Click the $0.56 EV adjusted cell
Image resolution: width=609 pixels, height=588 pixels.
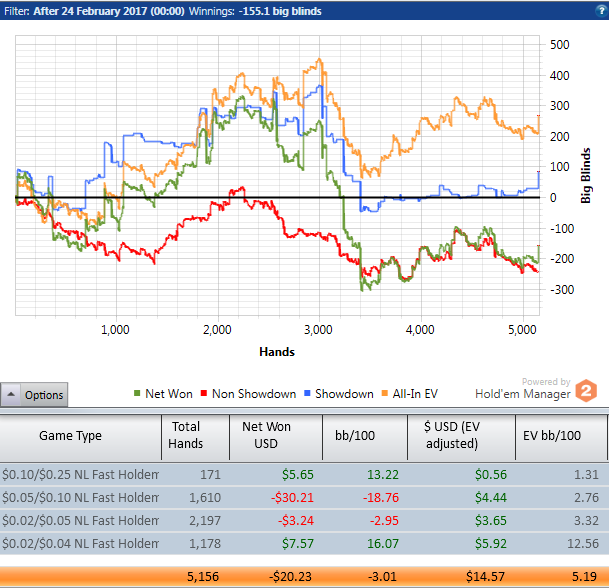click(x=491, y=475)
